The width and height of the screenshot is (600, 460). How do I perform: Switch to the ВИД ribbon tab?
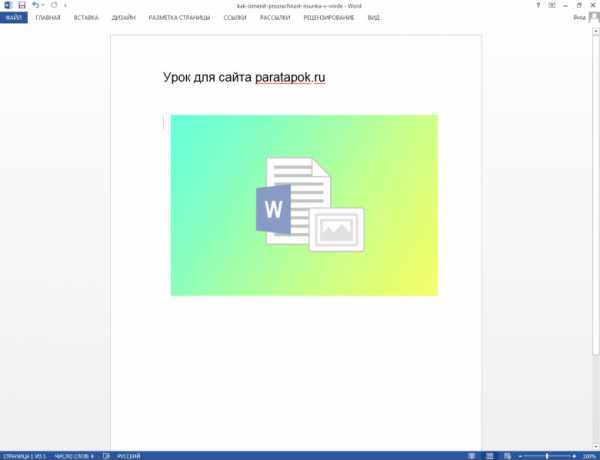pyautogui.click(x=373, y=18)
